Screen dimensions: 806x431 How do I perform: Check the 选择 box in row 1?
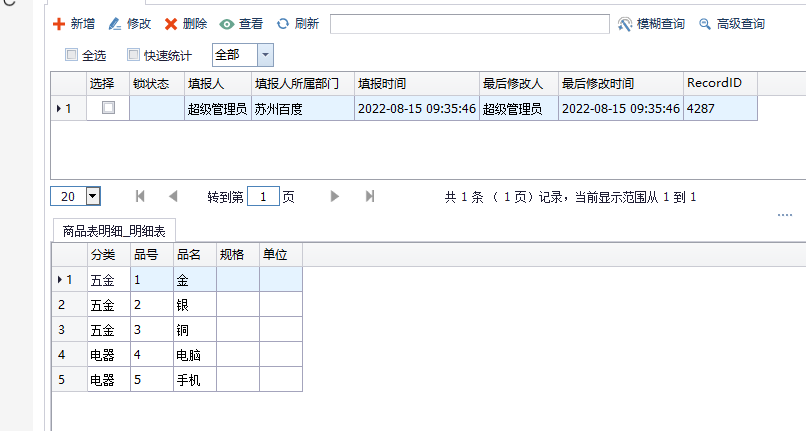click(108, 108)
